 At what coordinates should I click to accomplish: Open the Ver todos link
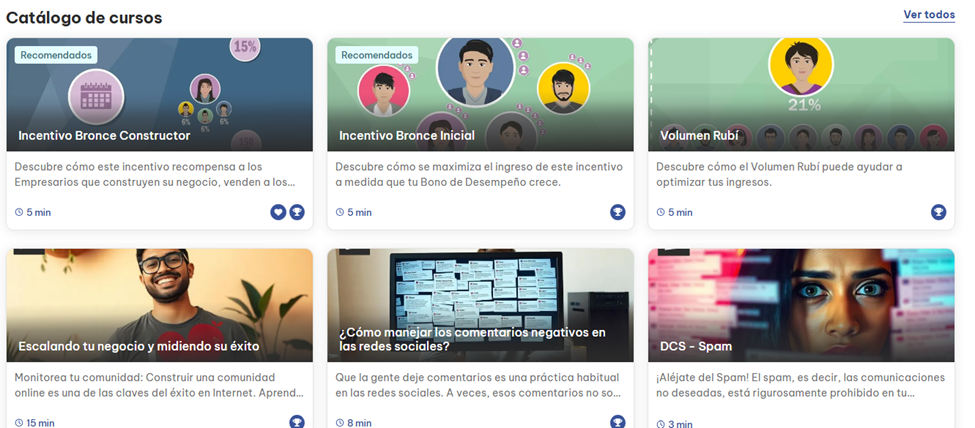pyautogui.click(x=929, y=14)
